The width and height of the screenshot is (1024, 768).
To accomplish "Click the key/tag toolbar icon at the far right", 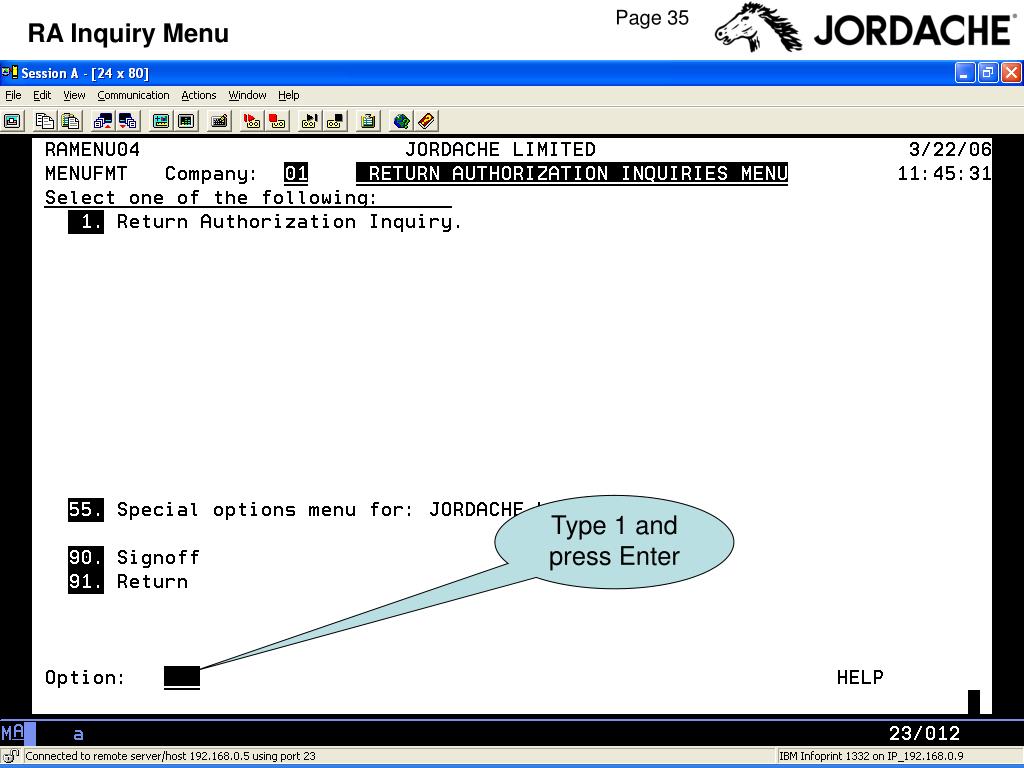I will coord(426,121).
